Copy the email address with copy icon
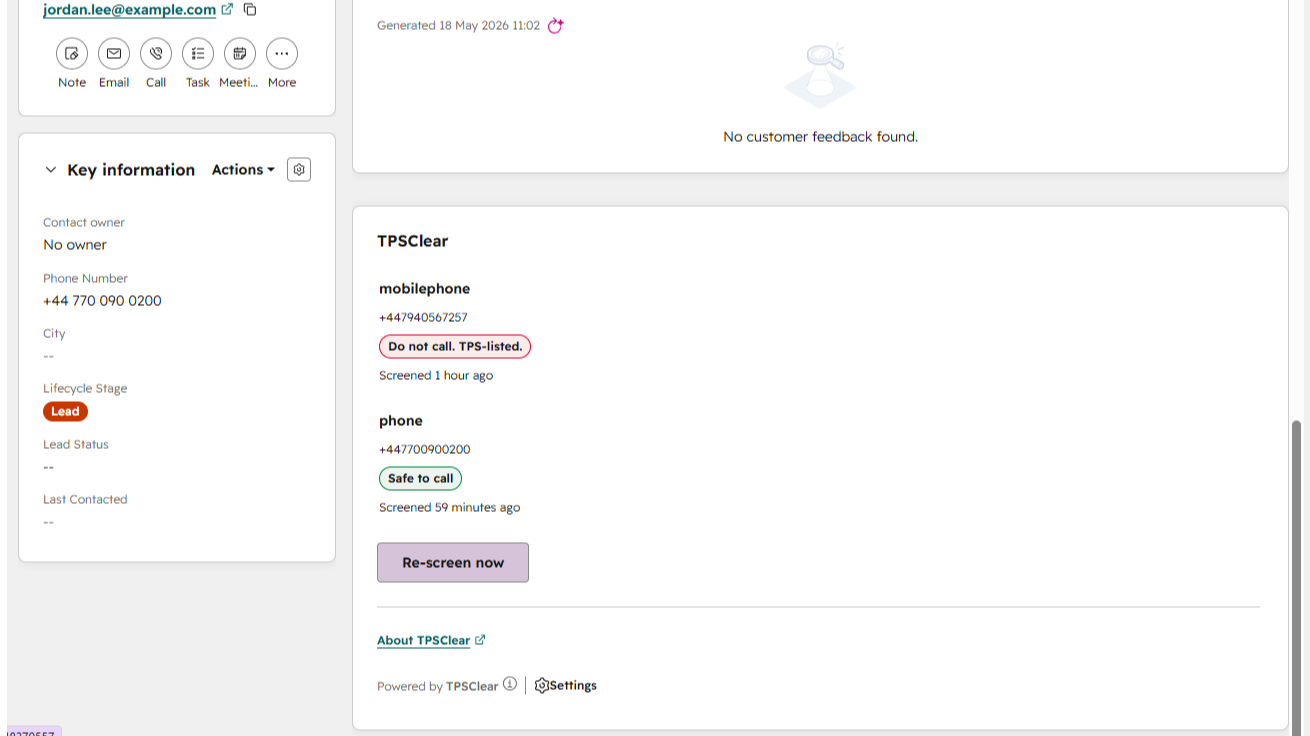Image resolution: width=1310 pixels, height=736 pixels. click(250, 10)
